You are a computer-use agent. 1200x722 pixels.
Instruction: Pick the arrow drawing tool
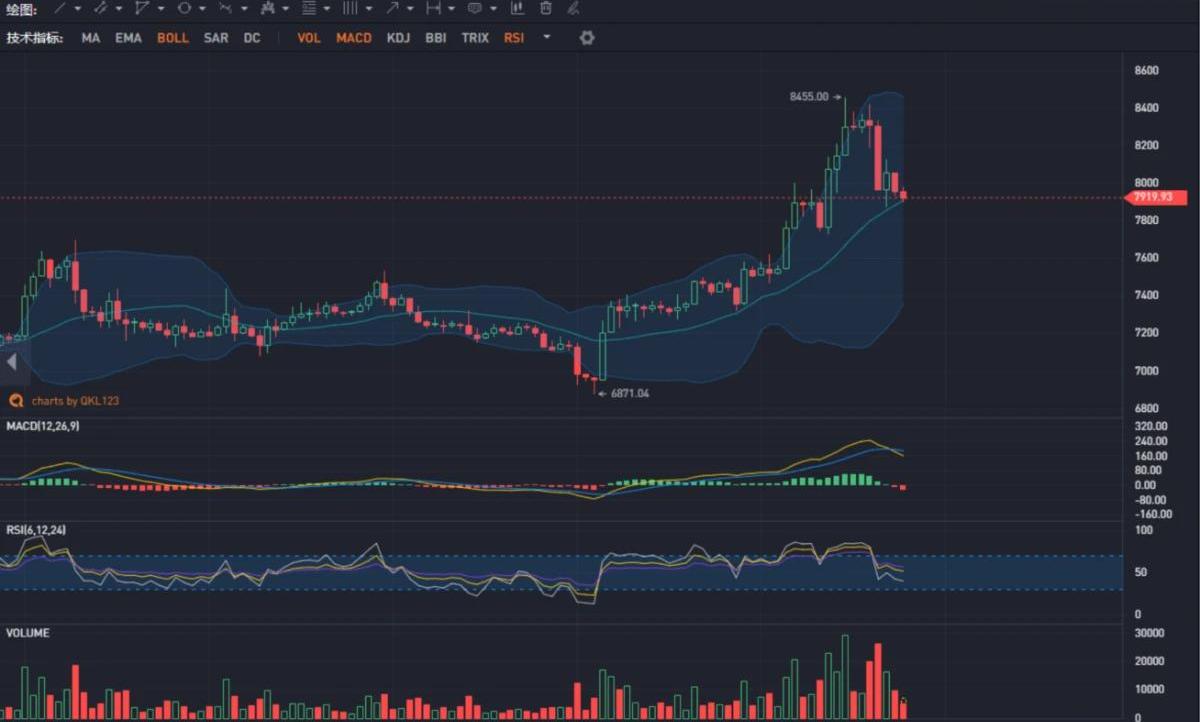pyautogui.click(x=392, y=8)
